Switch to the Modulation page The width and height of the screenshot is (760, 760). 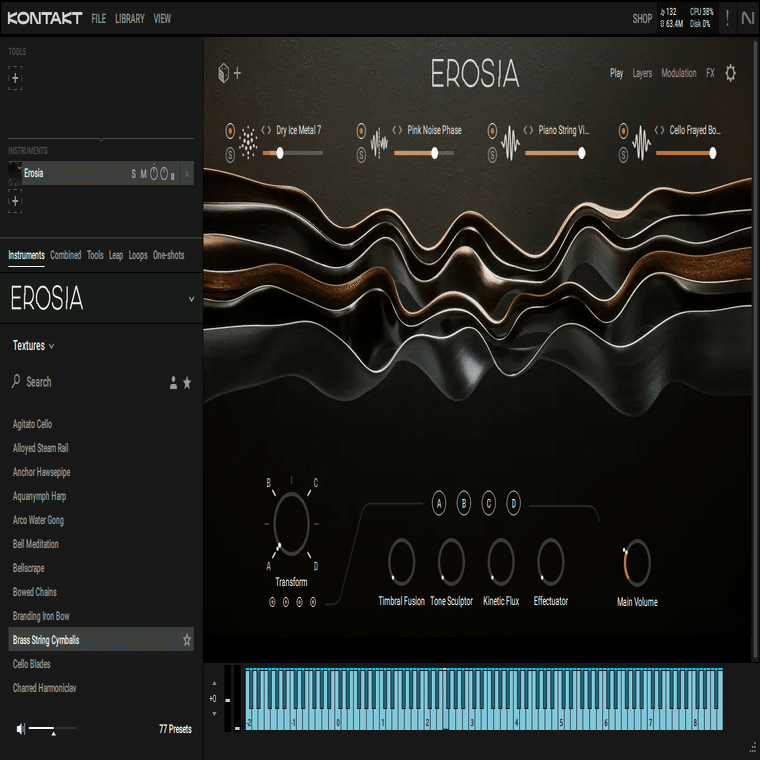click(x=679, y=73)
